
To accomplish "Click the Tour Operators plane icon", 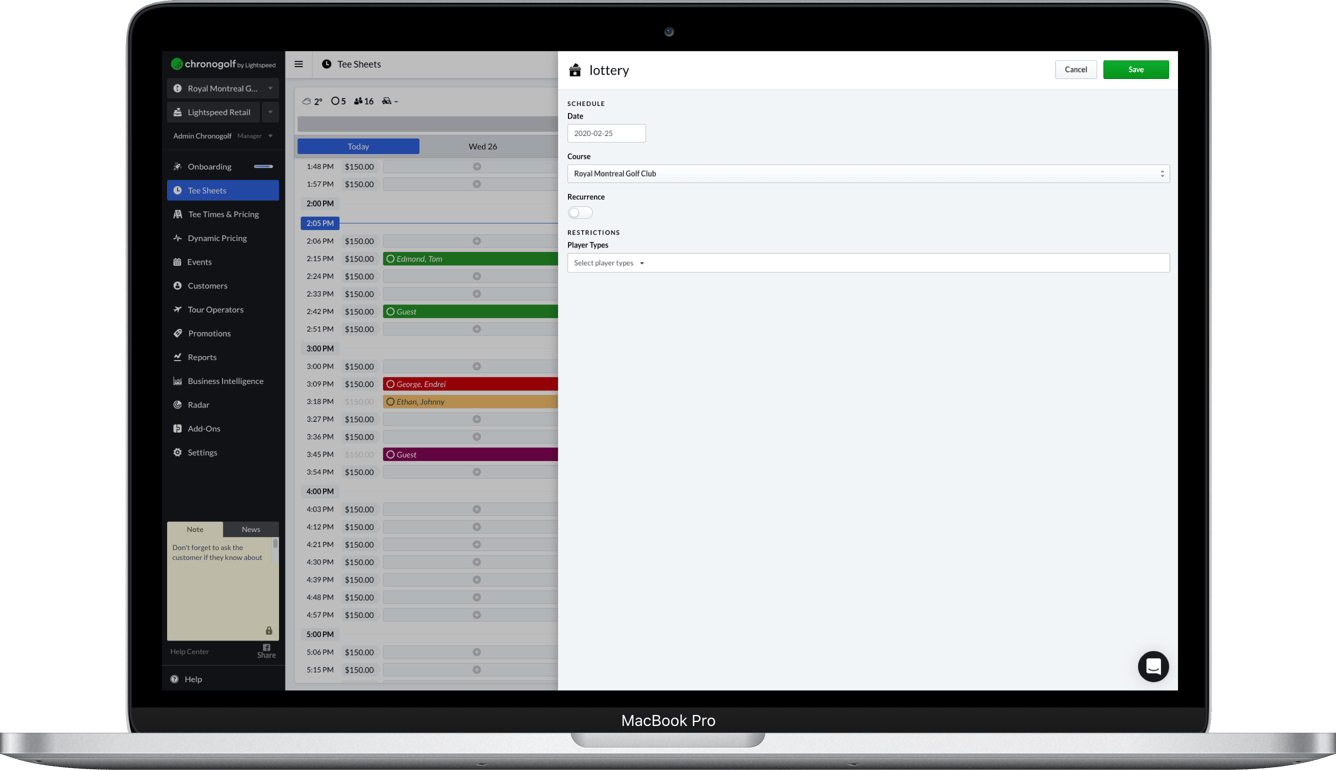I will point(177,310).
